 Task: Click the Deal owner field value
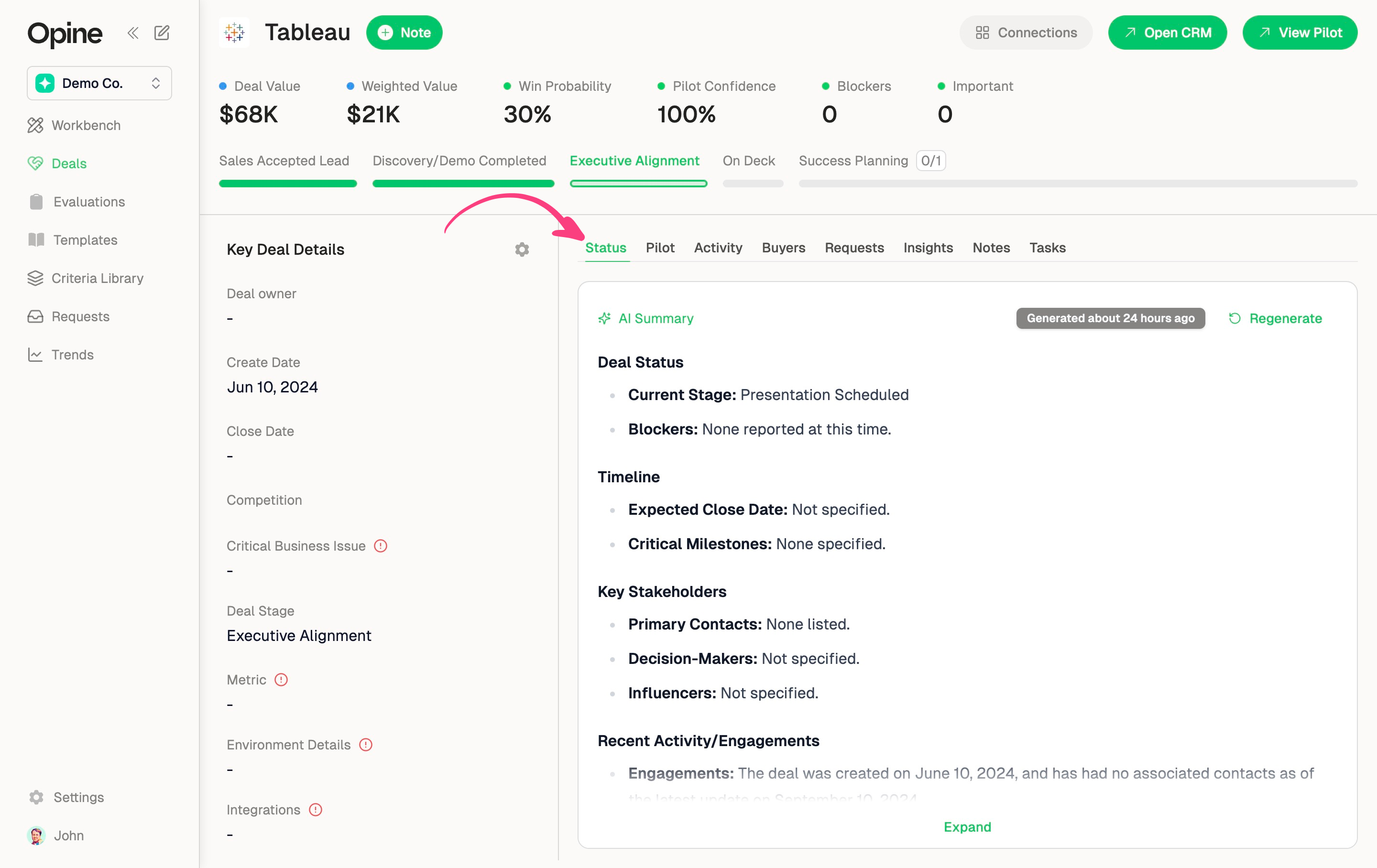pos(230,318)
